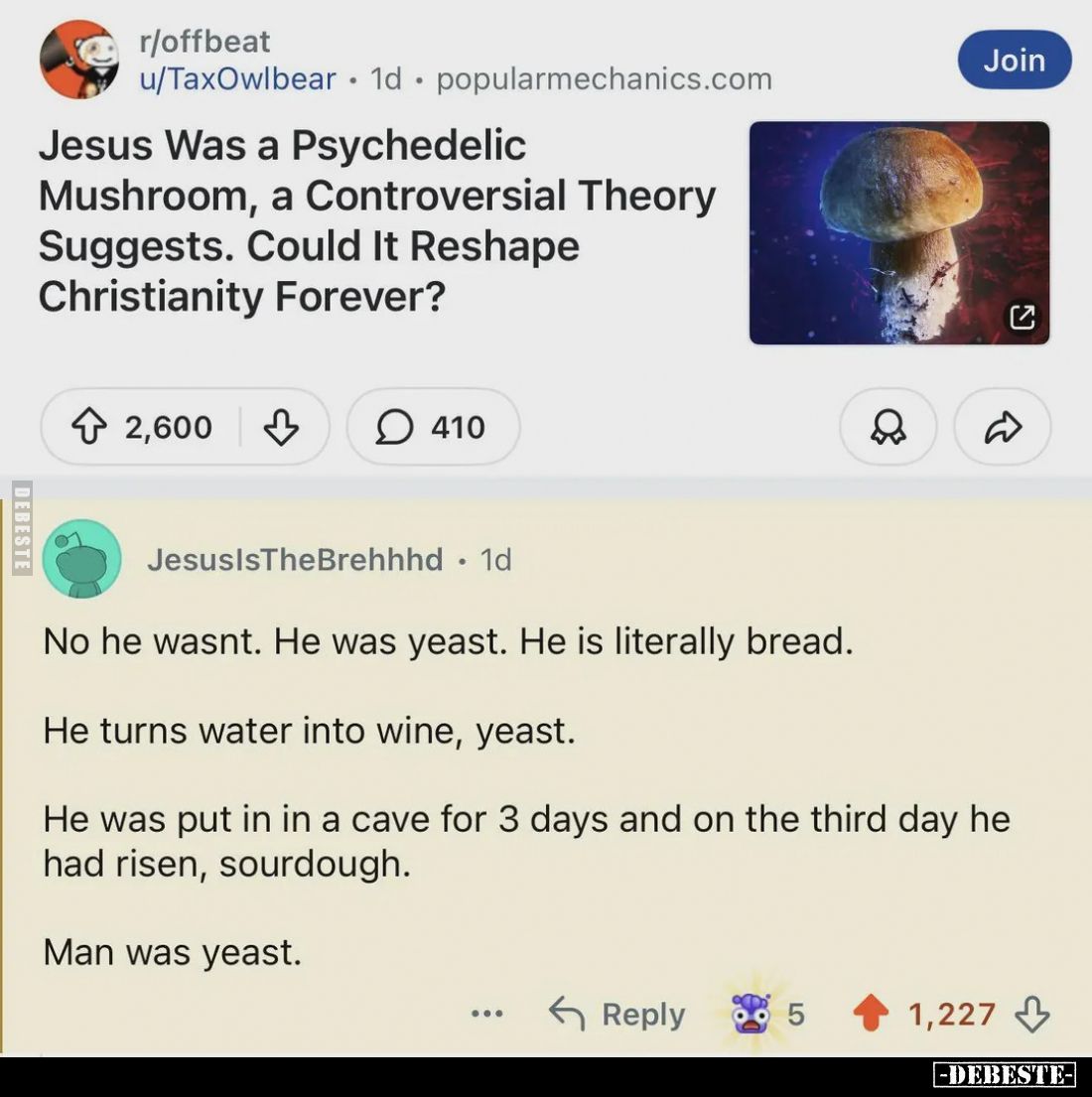Open the popularmechanics.com source link

[x=604, y=79]
